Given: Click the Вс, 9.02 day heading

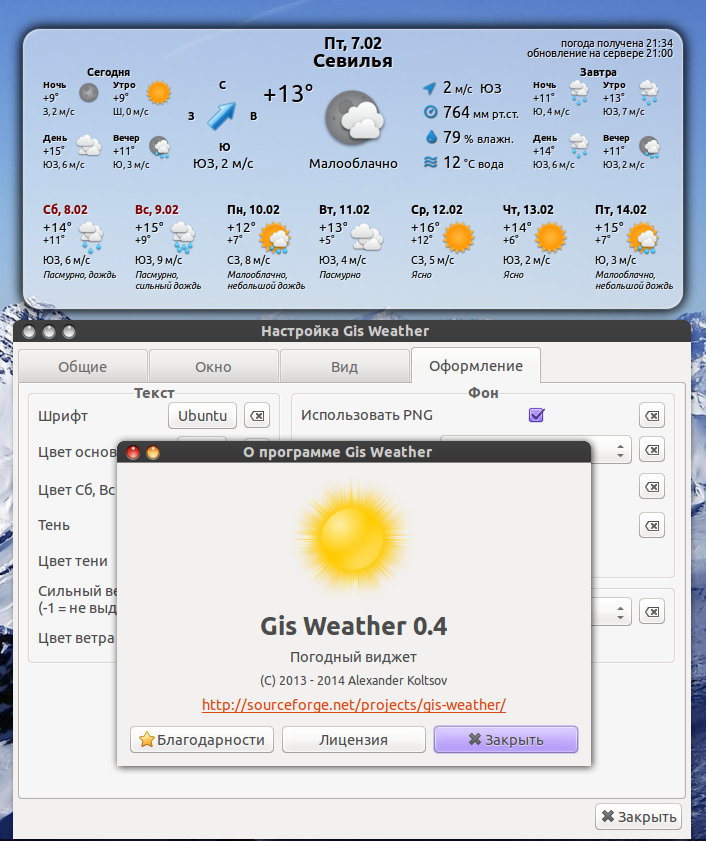Looking at the screenshot, I should click(157, 209).
